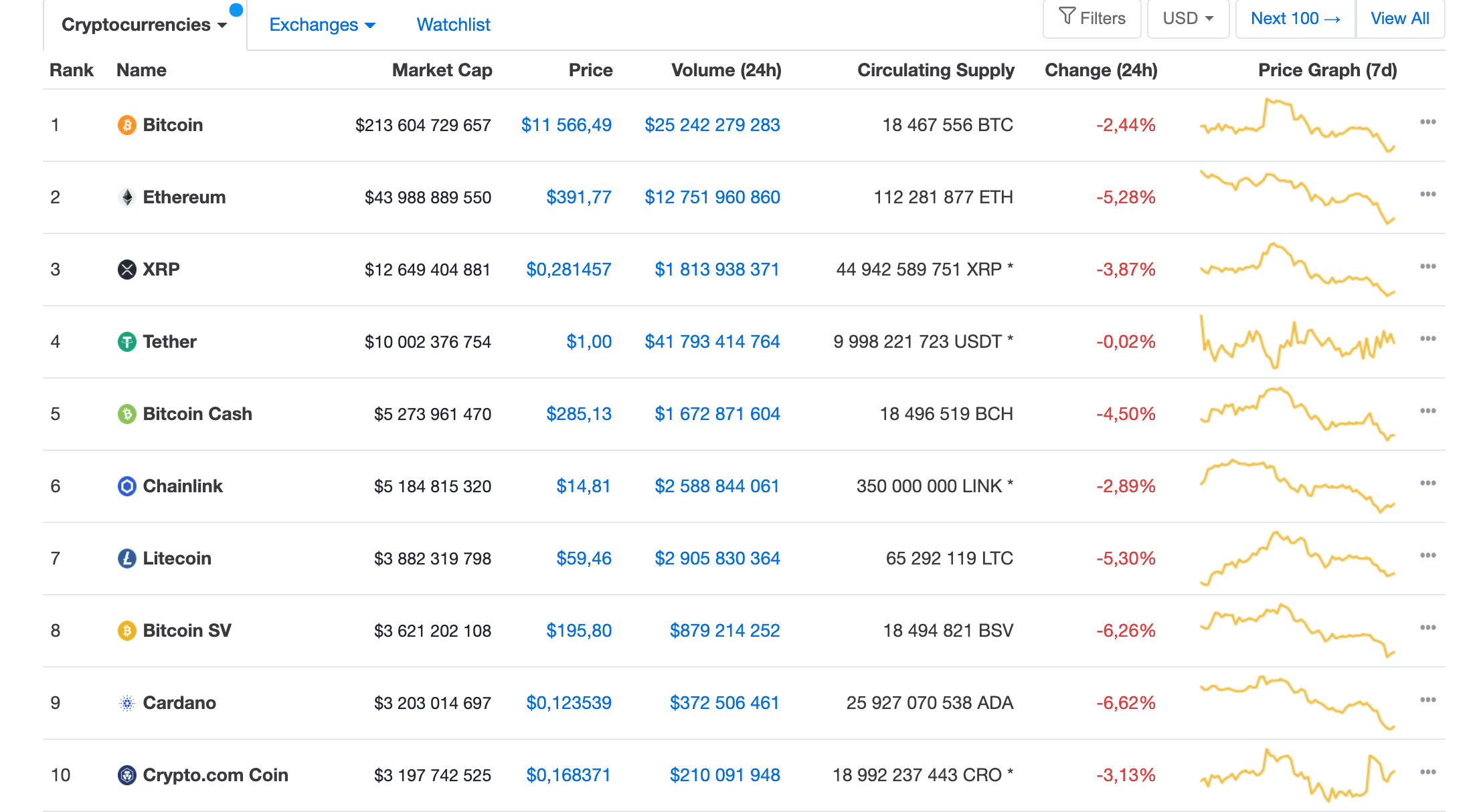The image size is (1479, 812).
Task: Click the XRP logo icon
Action: [126, 270]
